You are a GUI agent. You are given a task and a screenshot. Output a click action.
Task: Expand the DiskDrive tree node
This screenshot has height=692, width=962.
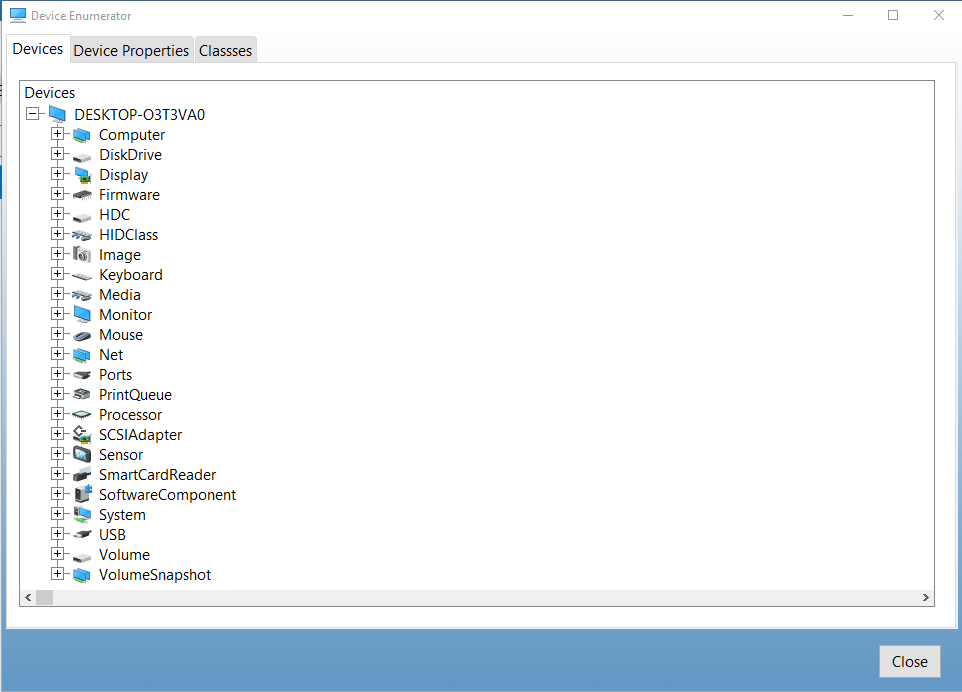(x=58, y=155)
